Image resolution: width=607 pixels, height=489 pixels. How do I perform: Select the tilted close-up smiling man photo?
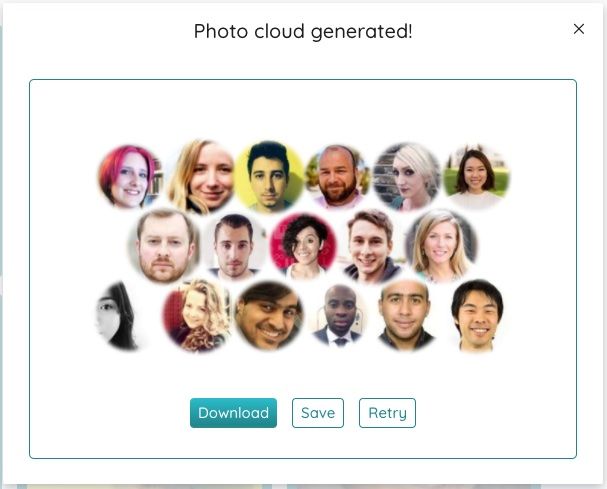point(269,316)
